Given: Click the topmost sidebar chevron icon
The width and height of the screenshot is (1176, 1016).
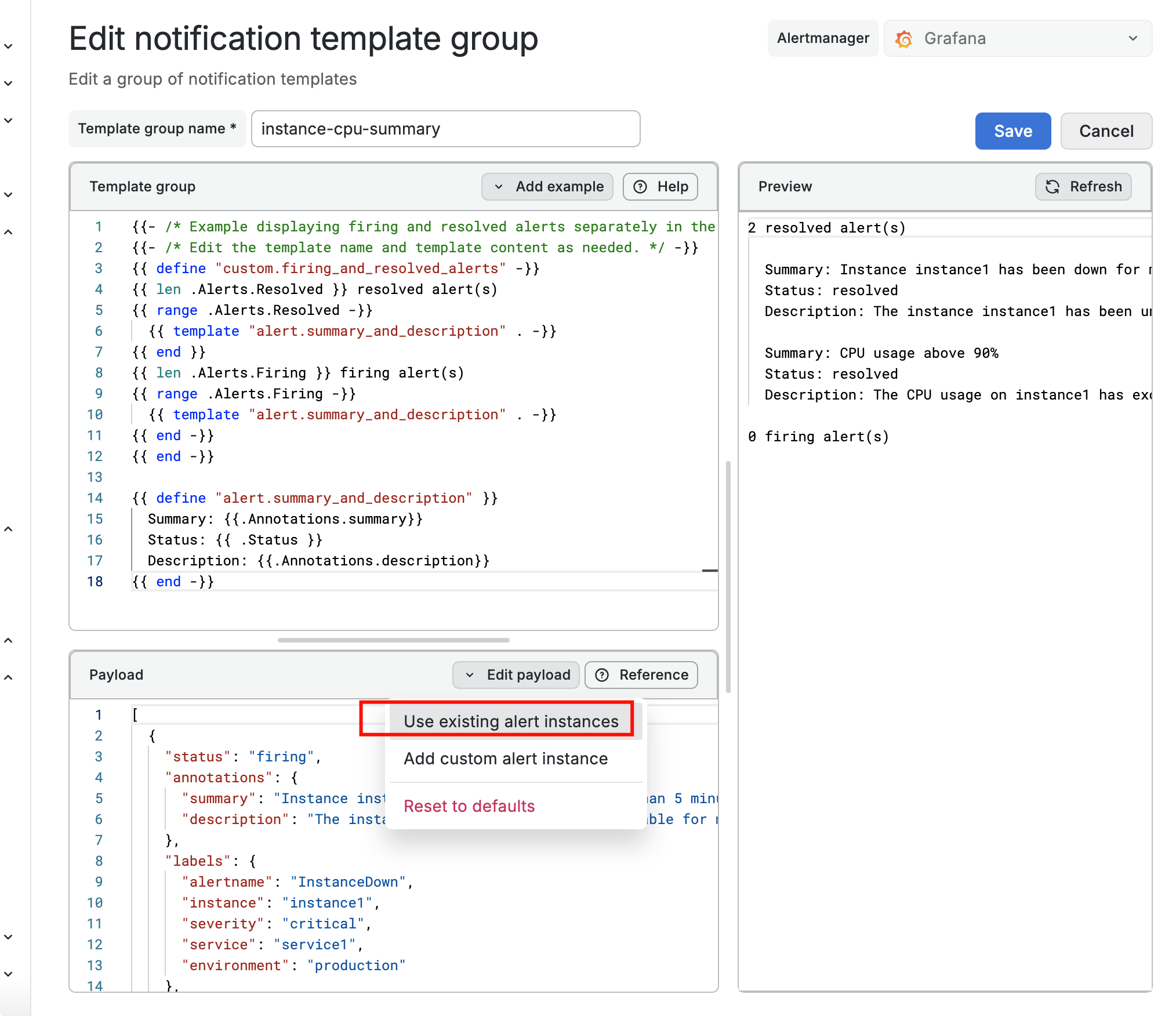Looking at the screenshot, I should click(9, 46).
